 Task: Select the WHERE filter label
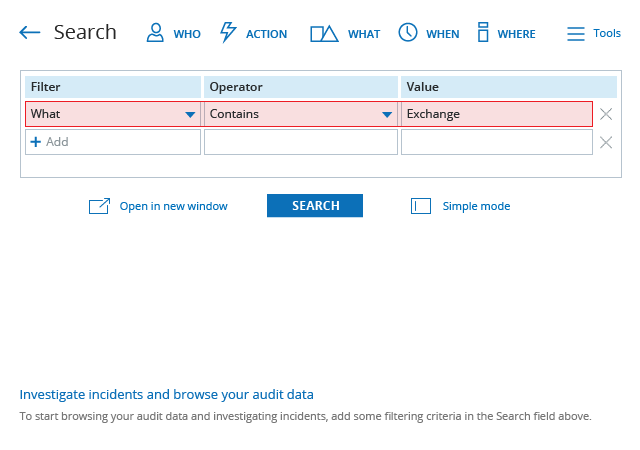pyautogui.click(x=516, y=34)
